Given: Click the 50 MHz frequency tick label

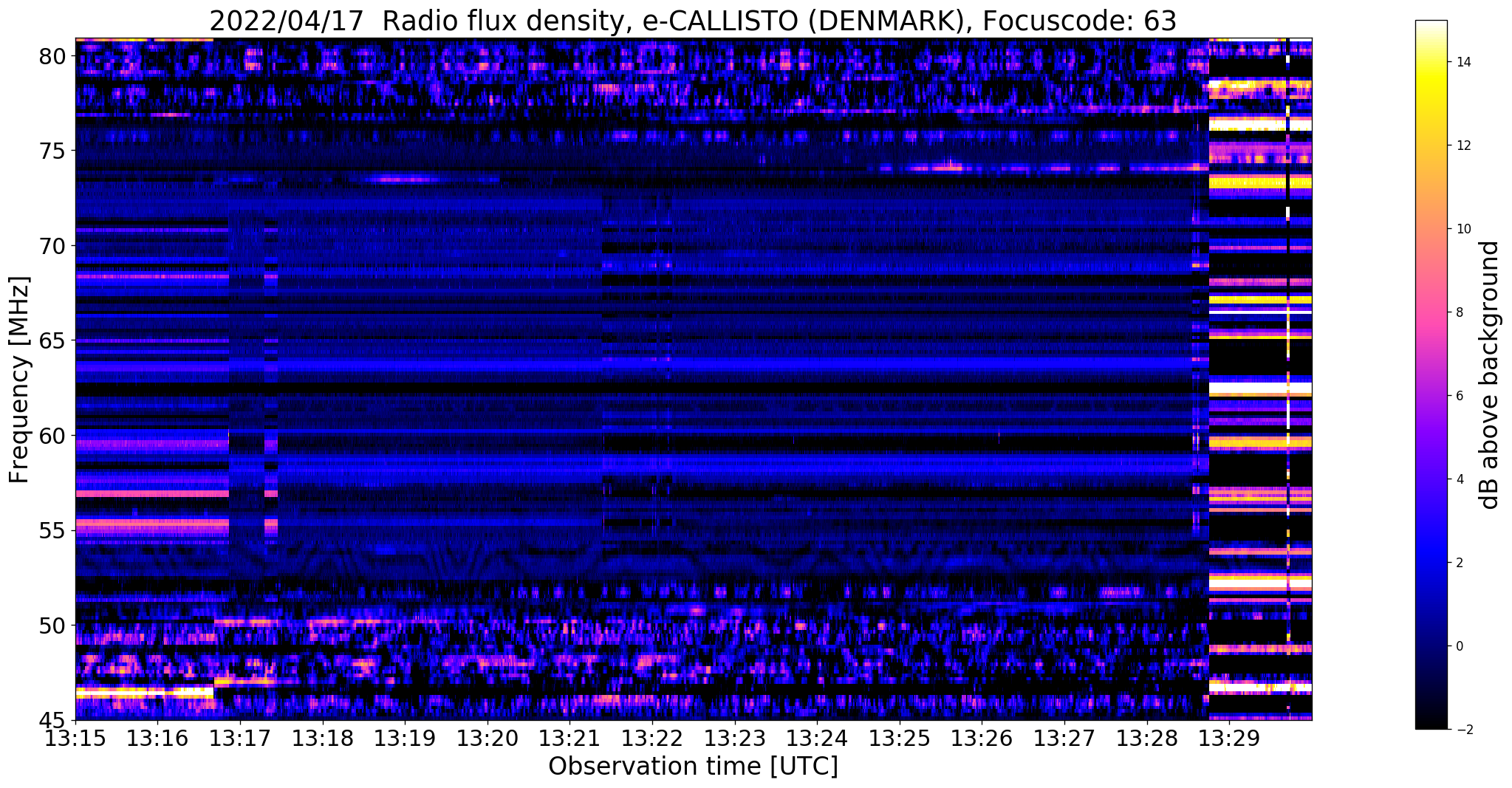Looking at the screenshot, I should 54,626.
